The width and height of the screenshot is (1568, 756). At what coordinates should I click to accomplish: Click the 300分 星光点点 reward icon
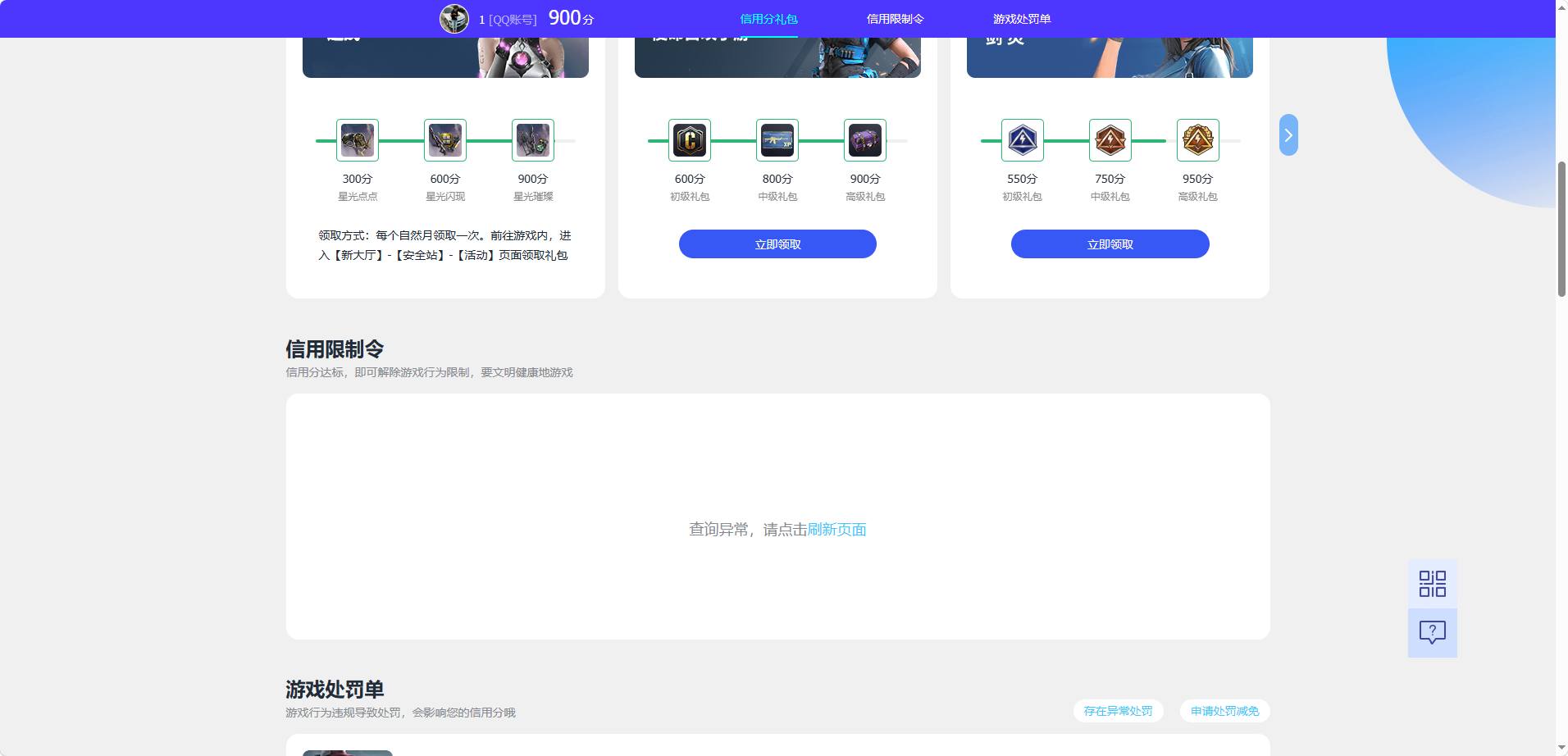coord(358,140)
